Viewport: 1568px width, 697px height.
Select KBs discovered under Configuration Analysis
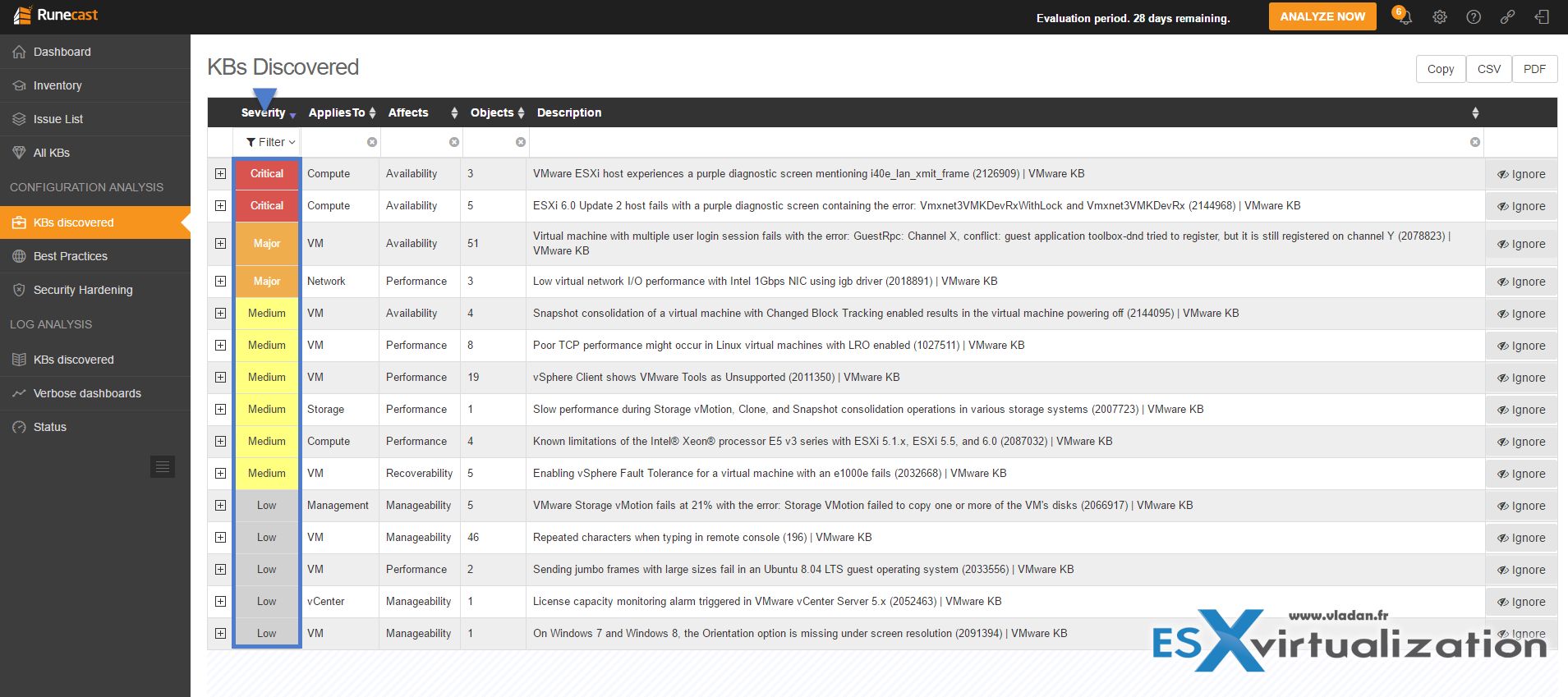click(95, 222)
